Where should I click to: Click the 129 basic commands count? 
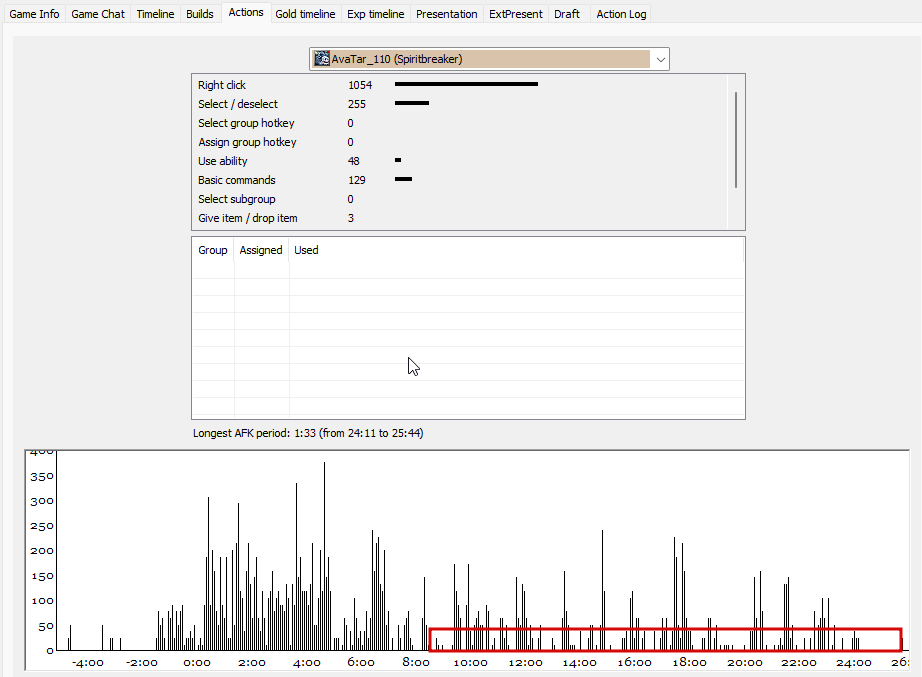[357, 180]
